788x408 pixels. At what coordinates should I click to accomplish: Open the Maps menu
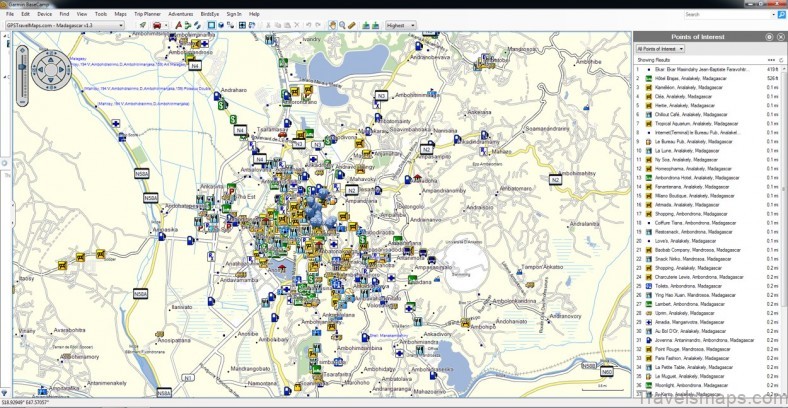(x=120, y=14)
